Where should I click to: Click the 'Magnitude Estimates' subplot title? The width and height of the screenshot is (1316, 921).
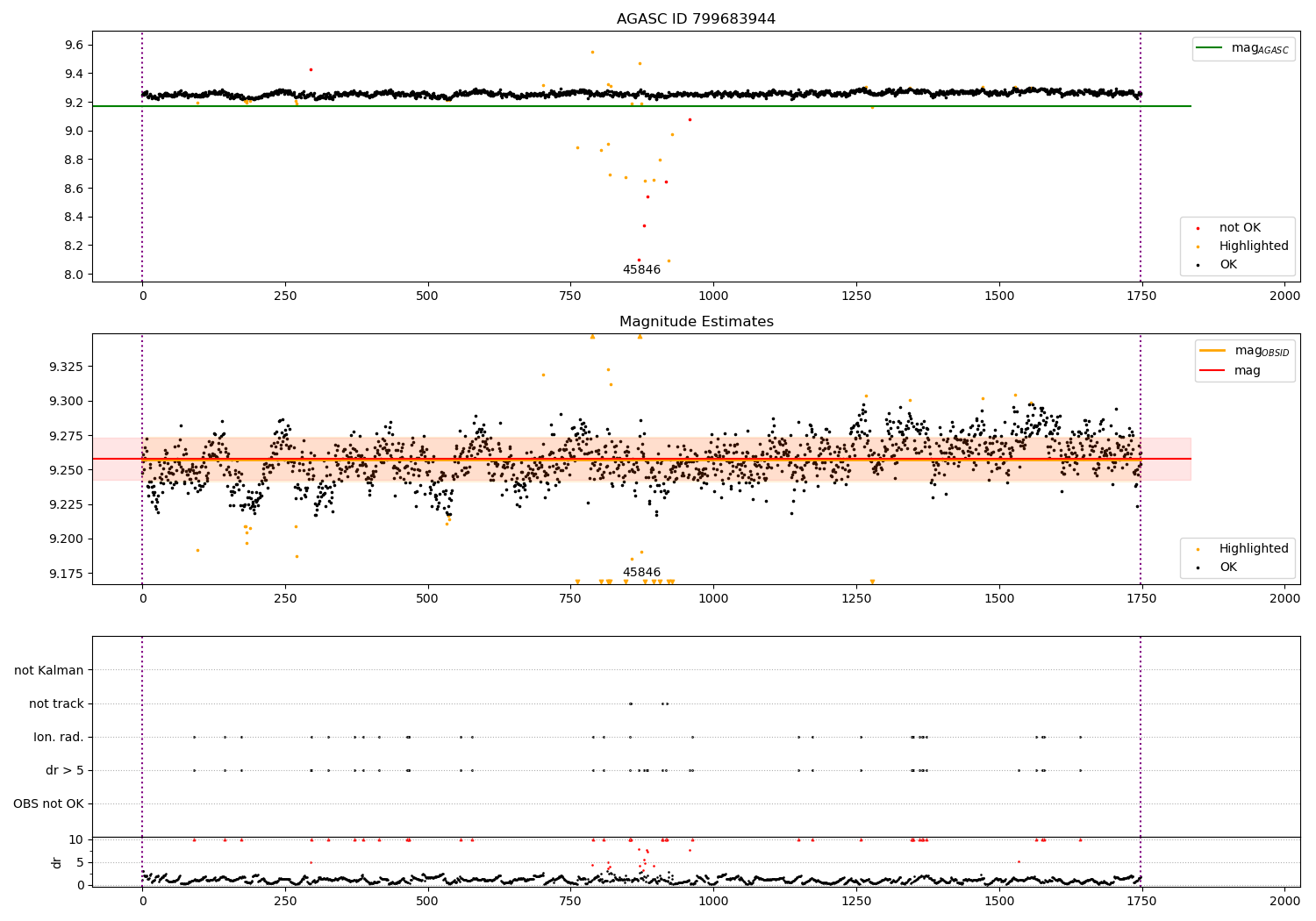pyautogui.click(x=697, y=322)
